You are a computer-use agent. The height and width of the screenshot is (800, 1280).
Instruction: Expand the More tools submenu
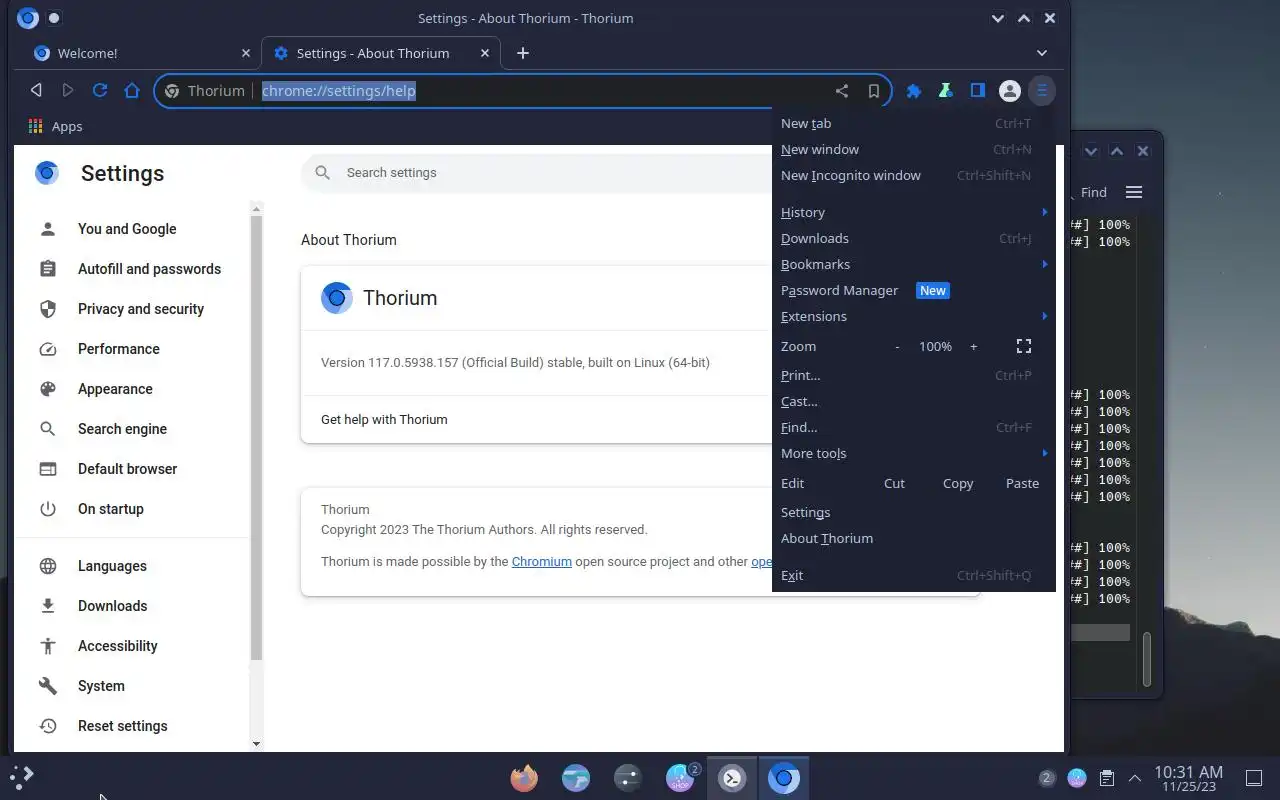pyautogui.click(x=913, y=453)
